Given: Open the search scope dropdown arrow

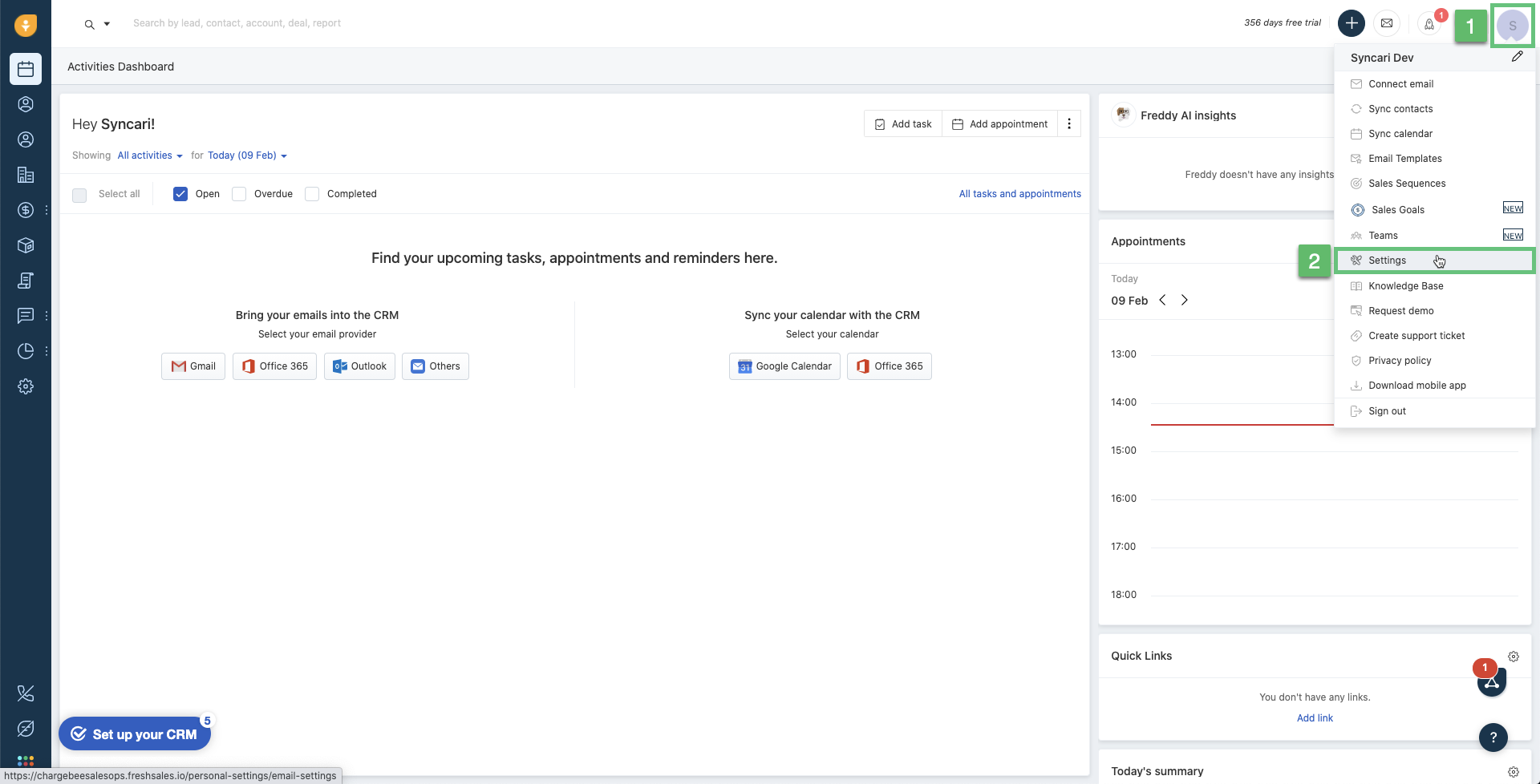Looking at the screenshot, I should coord(107,23).
